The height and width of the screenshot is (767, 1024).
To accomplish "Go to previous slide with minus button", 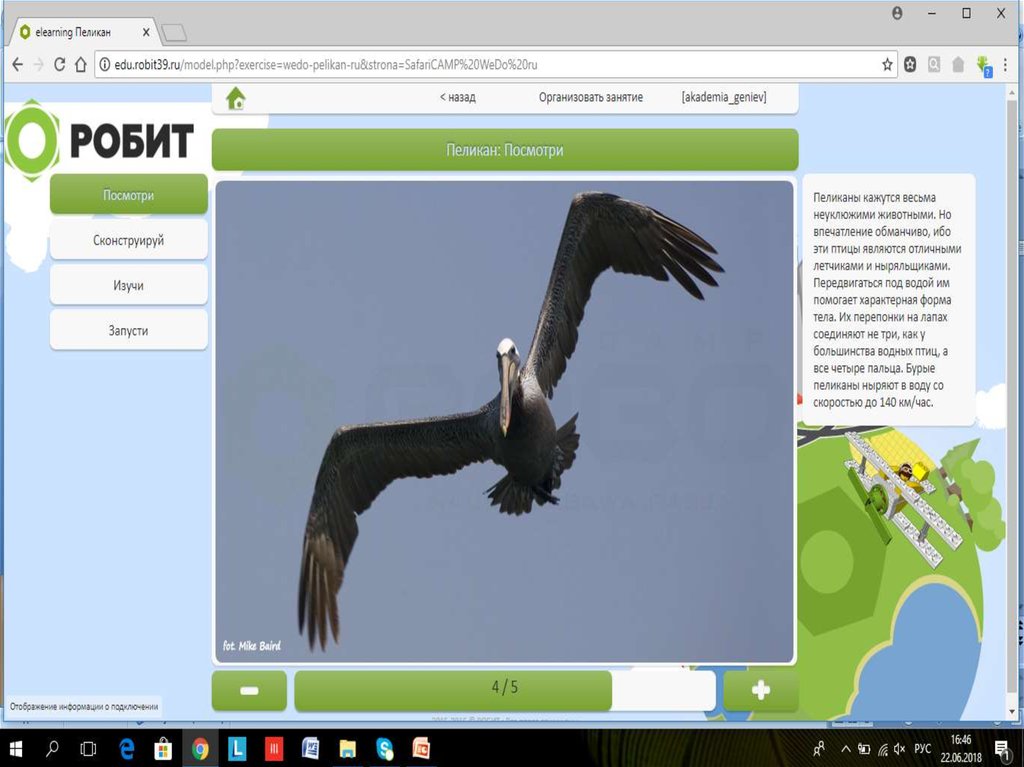I will coord(249,691).
